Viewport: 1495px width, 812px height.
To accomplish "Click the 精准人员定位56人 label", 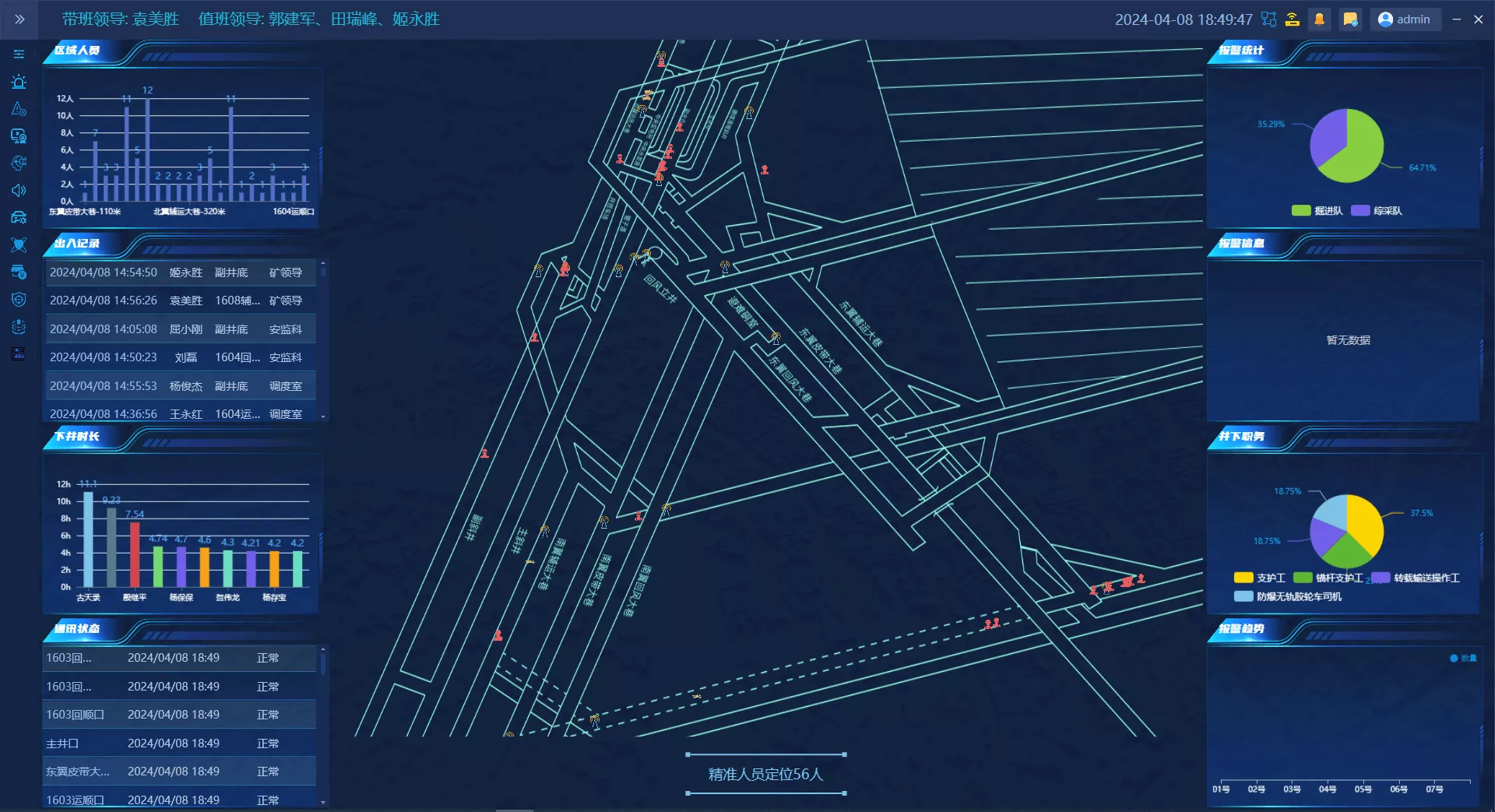I will (x=765, y=774).
